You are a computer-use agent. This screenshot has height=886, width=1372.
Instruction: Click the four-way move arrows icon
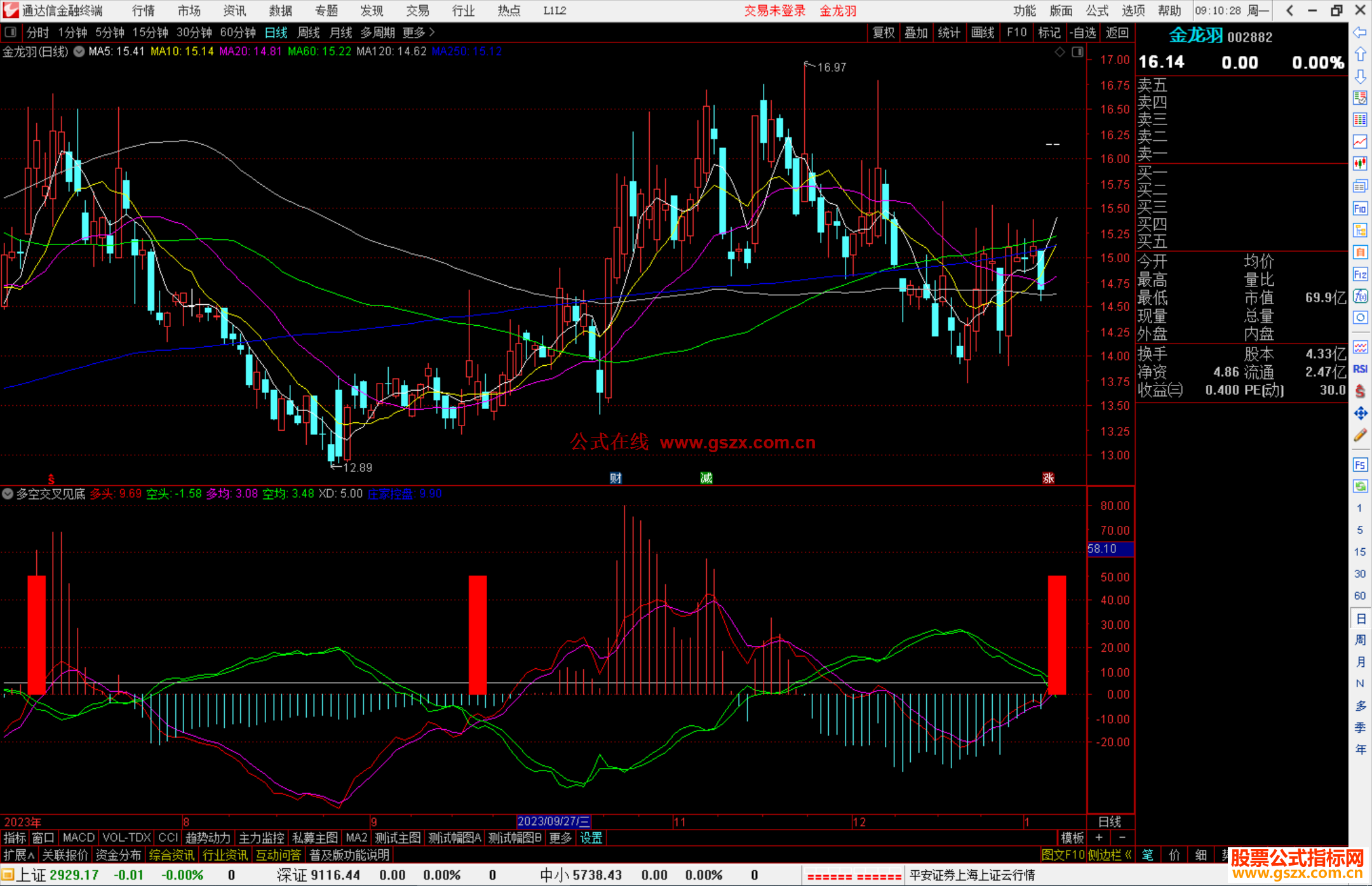tap(1360, 413)
